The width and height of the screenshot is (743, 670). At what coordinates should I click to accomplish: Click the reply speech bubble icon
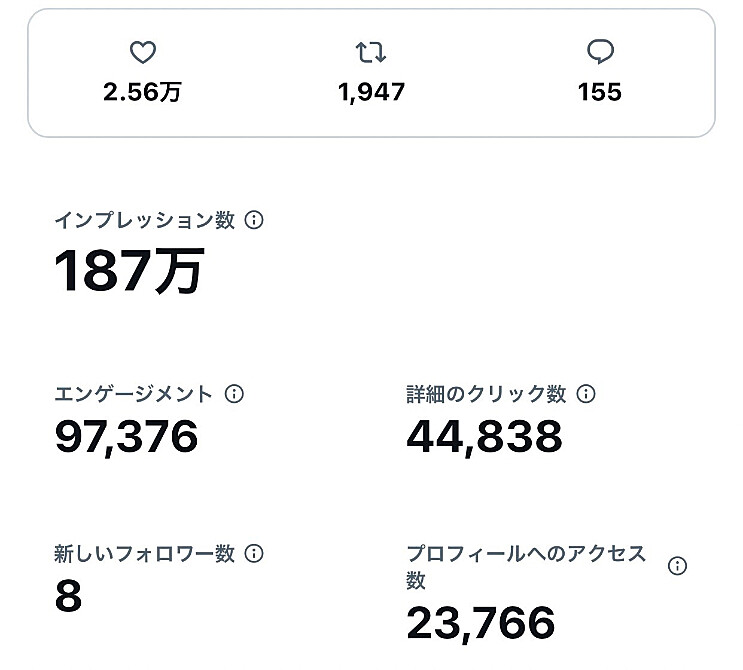point(600,51)
